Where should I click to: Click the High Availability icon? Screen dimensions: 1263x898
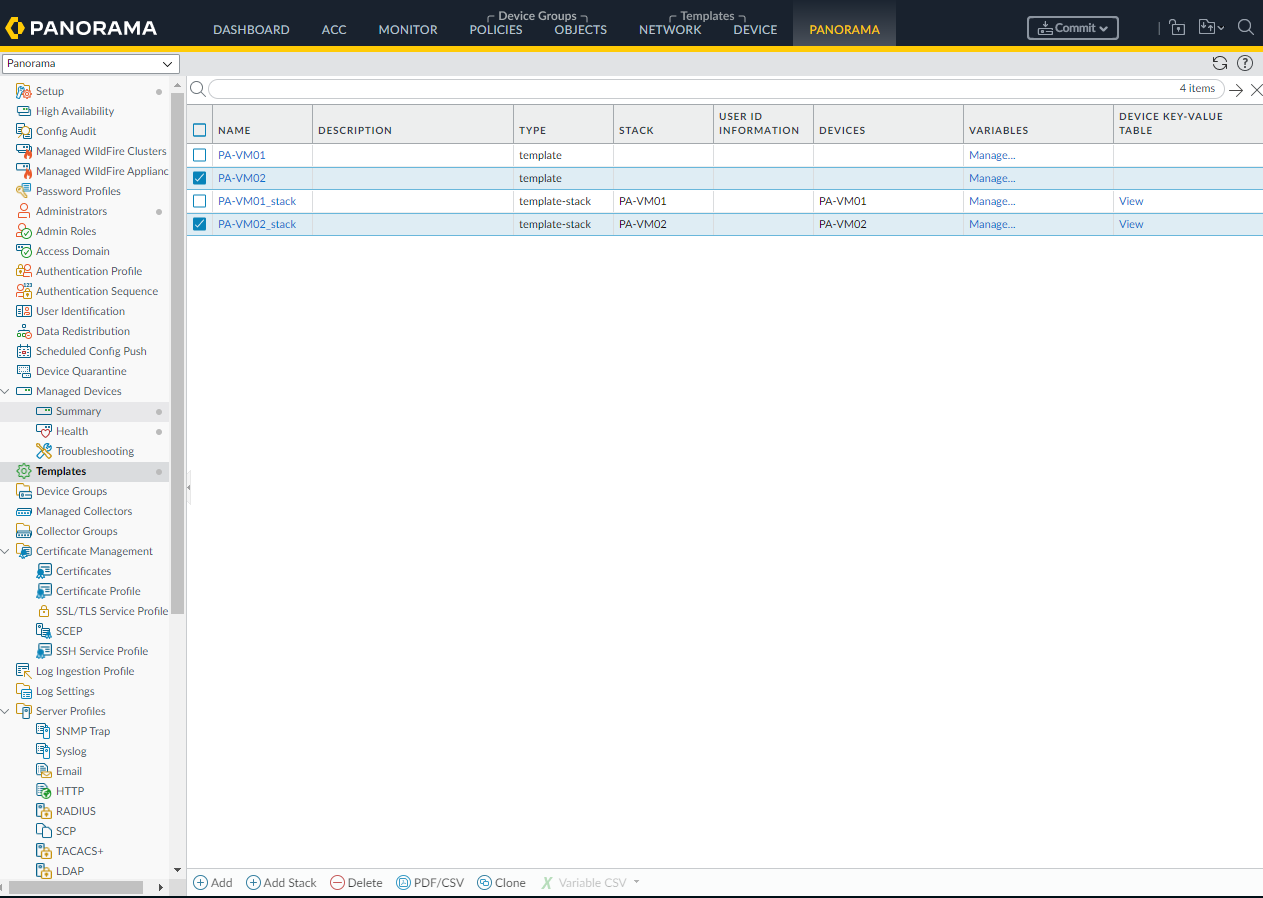[24, 111]
